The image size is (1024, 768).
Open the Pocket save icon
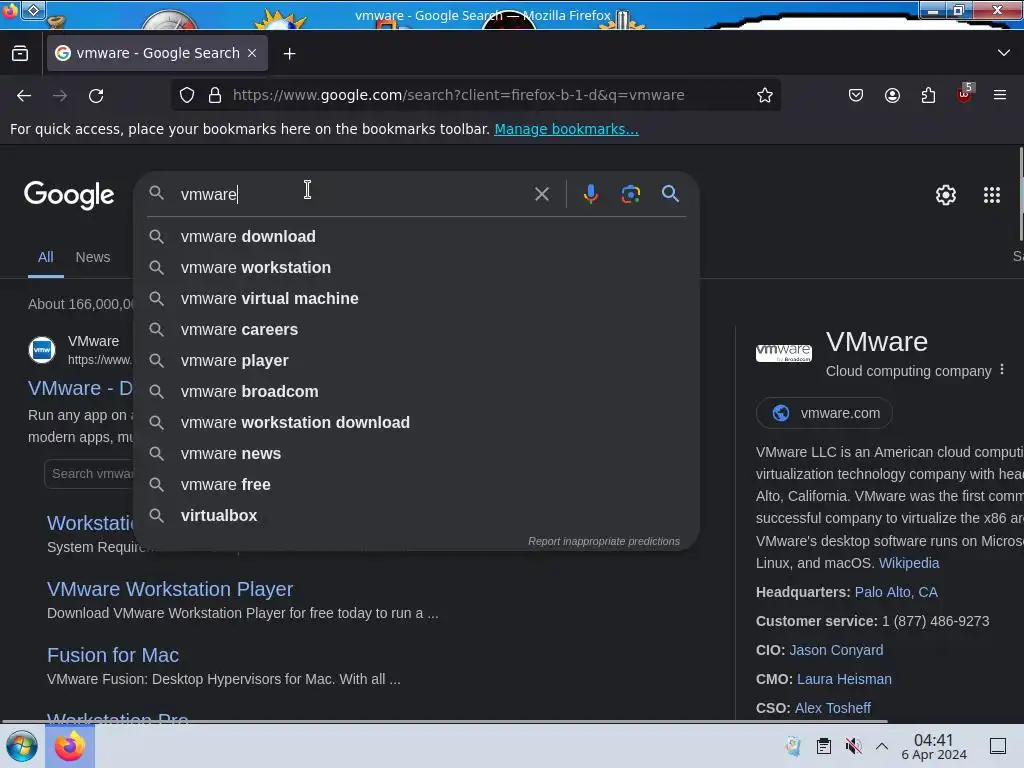856,95
